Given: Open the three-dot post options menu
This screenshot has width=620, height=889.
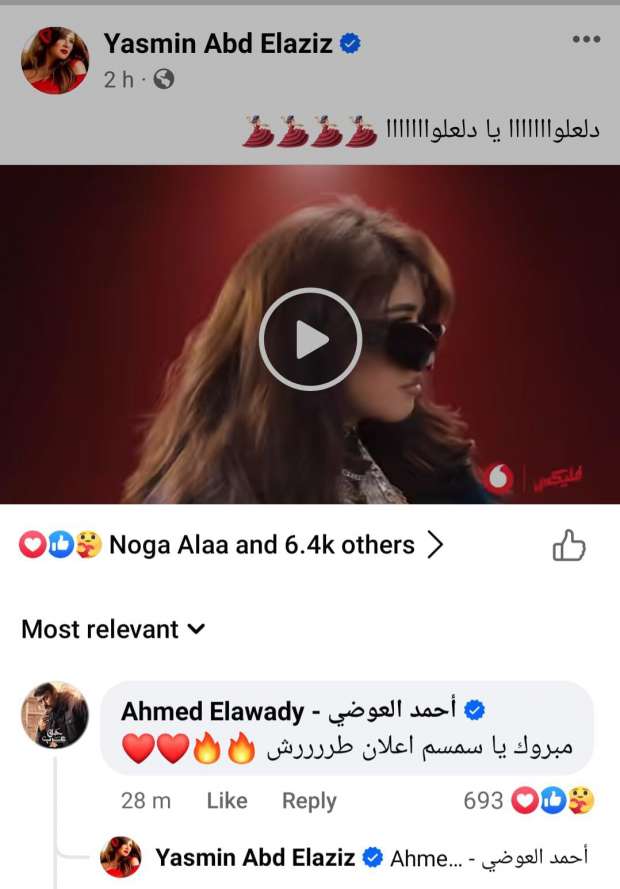Looking at the screenshot, I should tap(586, 40).
